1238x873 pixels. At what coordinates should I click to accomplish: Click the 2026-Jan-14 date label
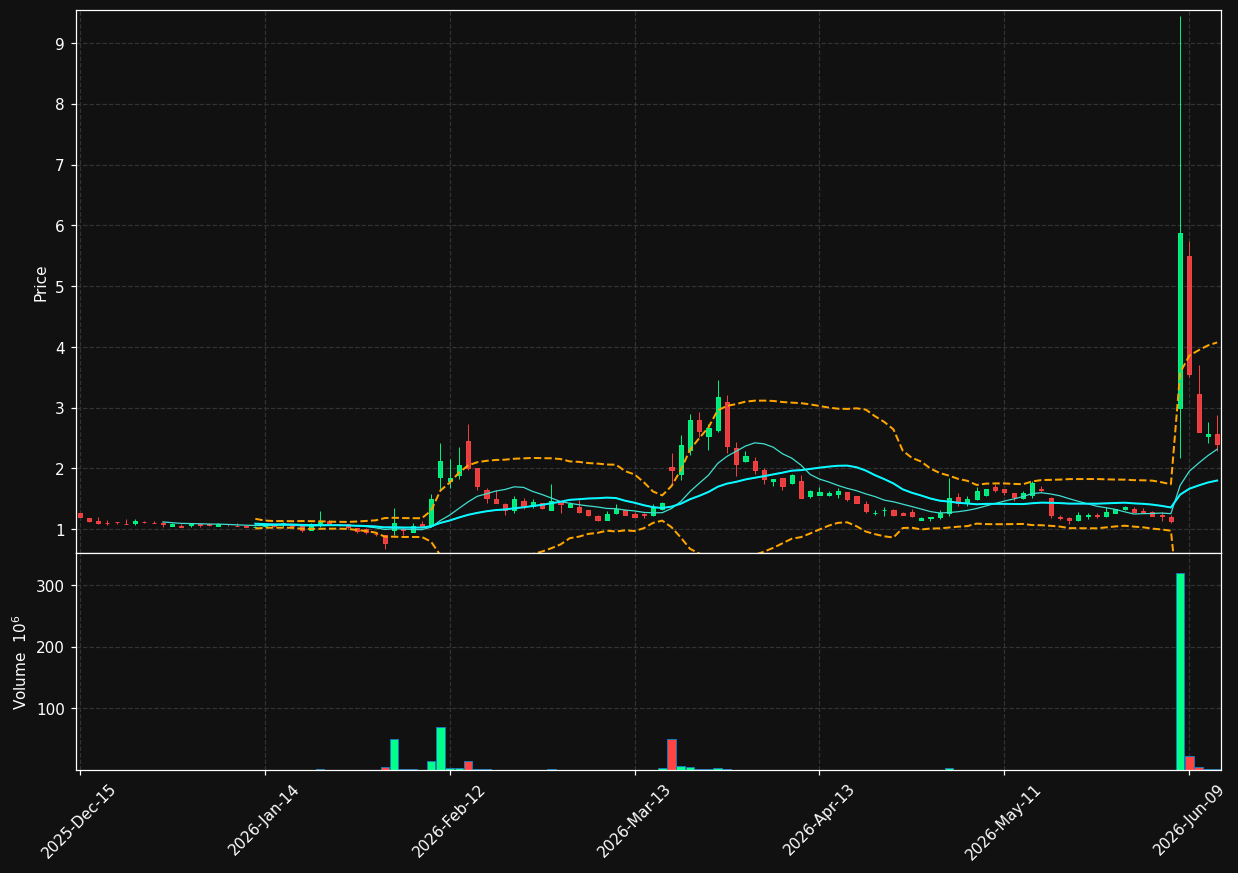[264, 821]
